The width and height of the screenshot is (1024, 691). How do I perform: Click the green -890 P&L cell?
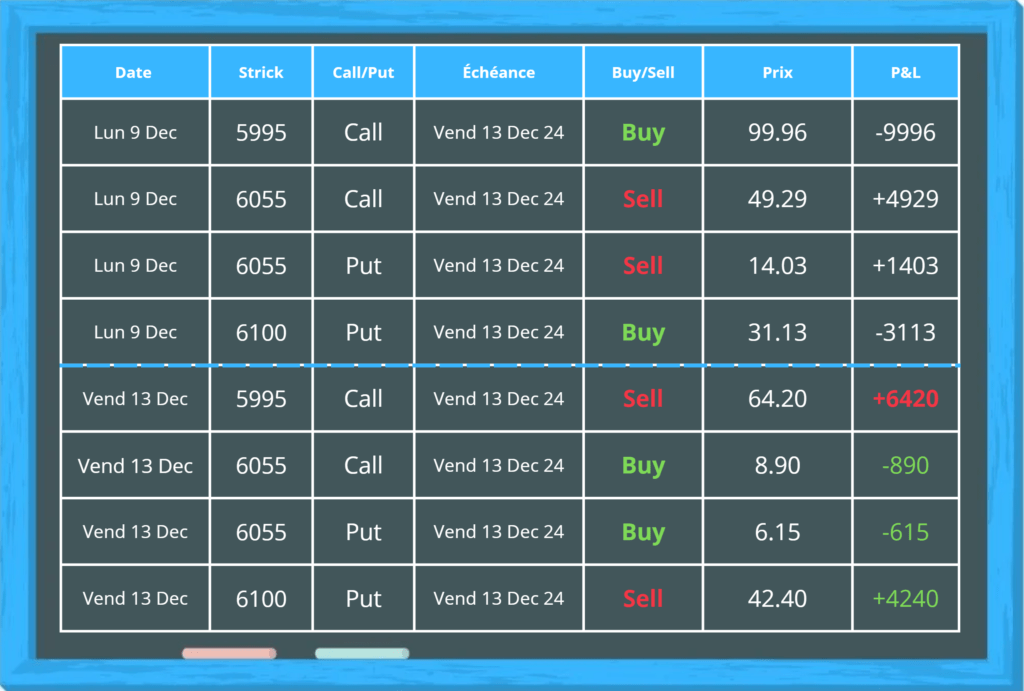(905, 465)
